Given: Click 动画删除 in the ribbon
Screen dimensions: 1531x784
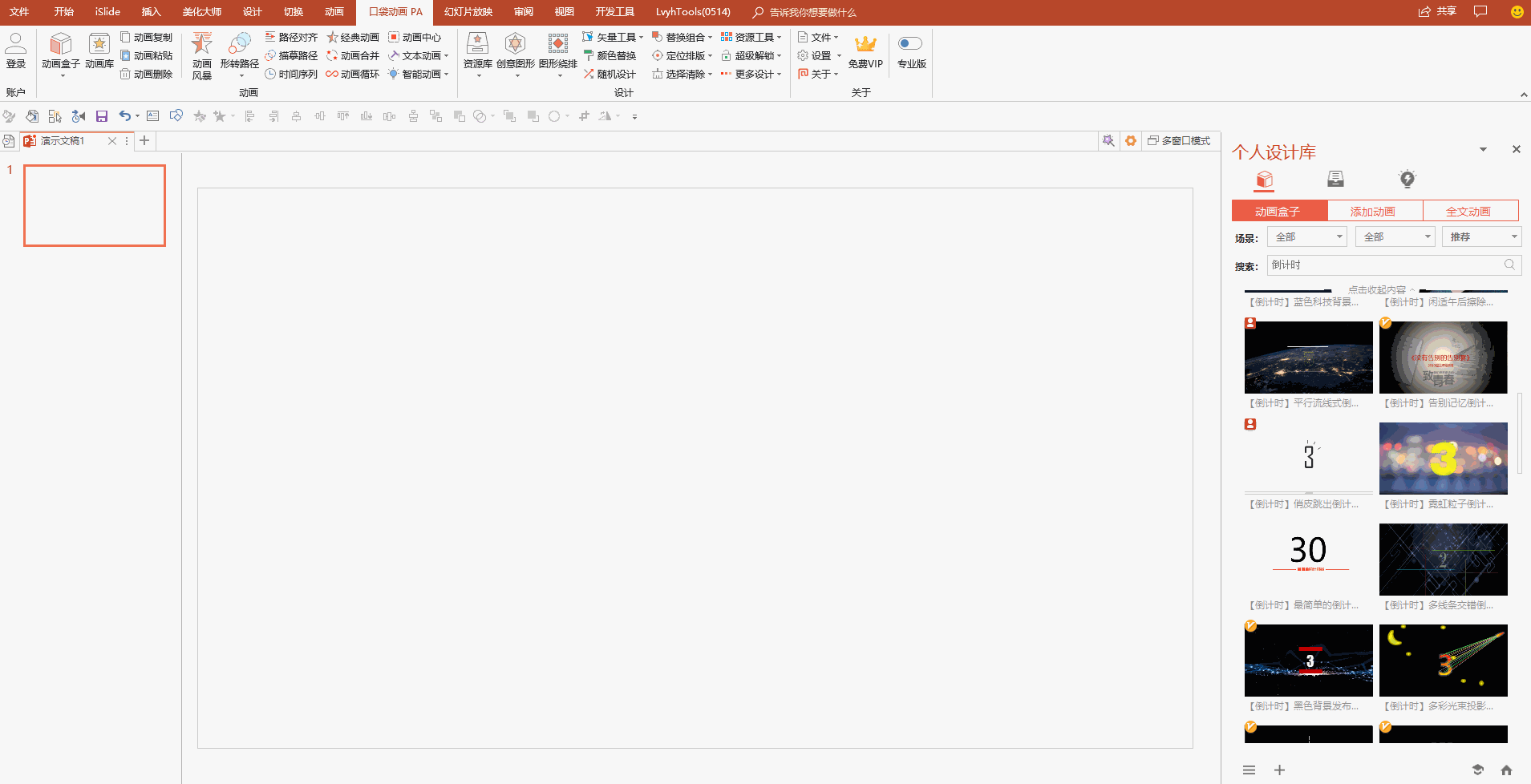Looking at the screenshot, I should coord(147,74).
